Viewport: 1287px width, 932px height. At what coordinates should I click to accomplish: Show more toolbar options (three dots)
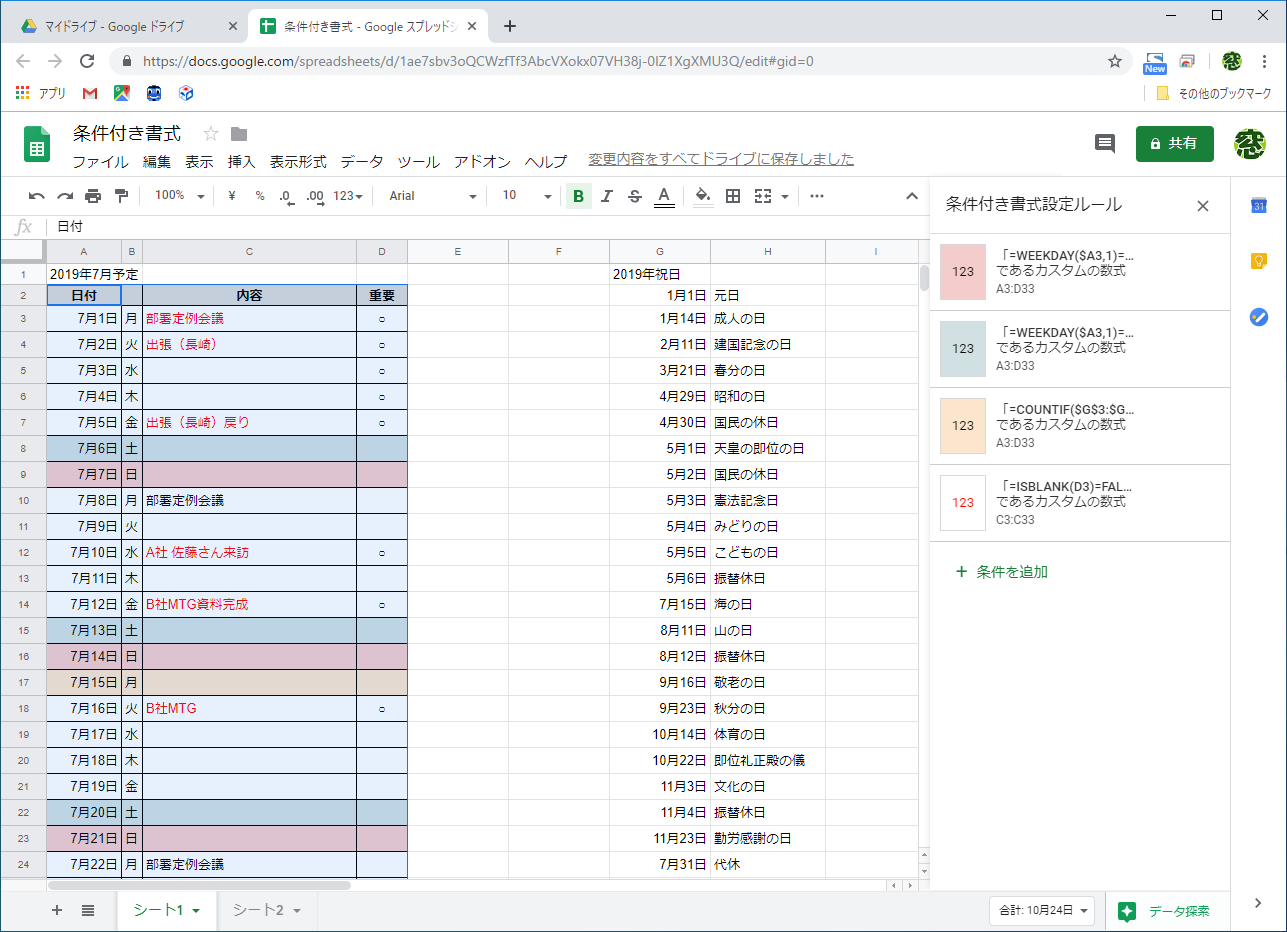click(817, 196)
